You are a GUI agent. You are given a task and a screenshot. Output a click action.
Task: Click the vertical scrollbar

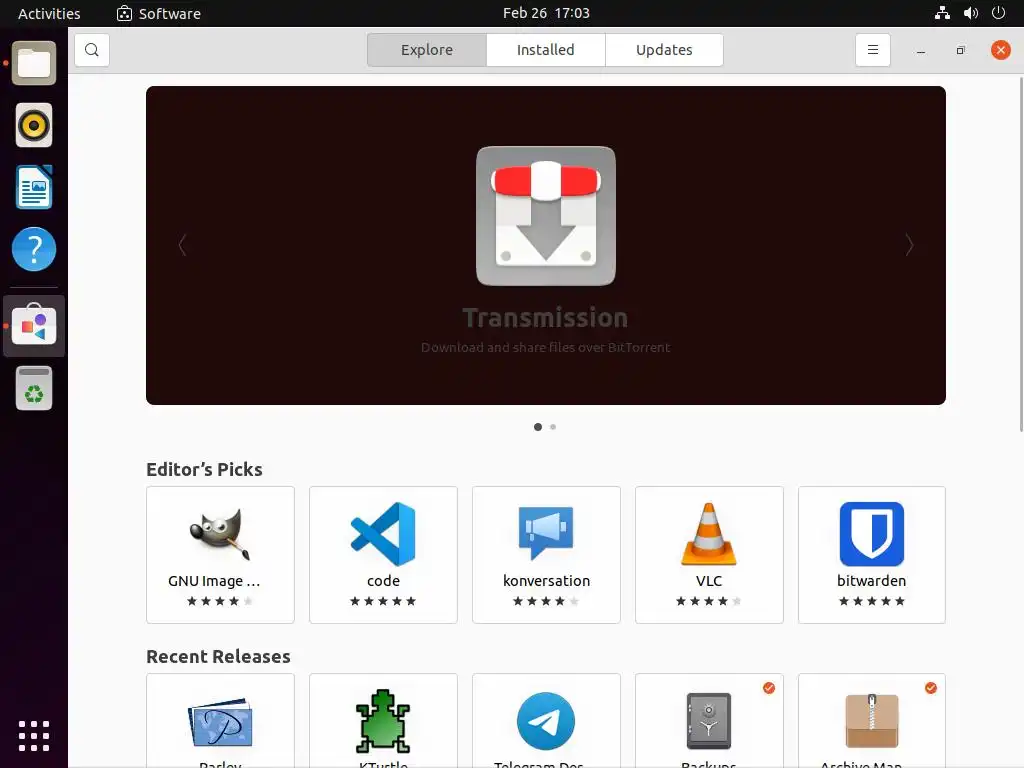click(x=1021, y=255)
